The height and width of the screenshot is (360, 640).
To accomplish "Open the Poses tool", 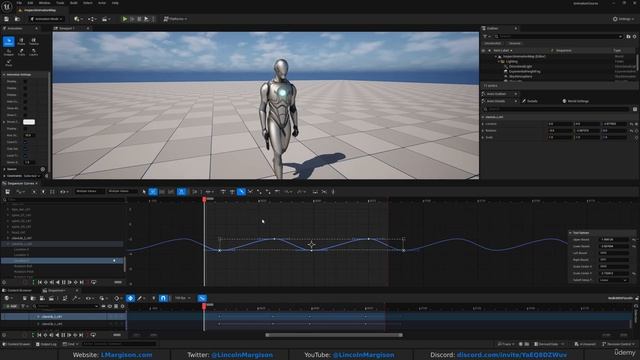I will click(x=21, y=41).
